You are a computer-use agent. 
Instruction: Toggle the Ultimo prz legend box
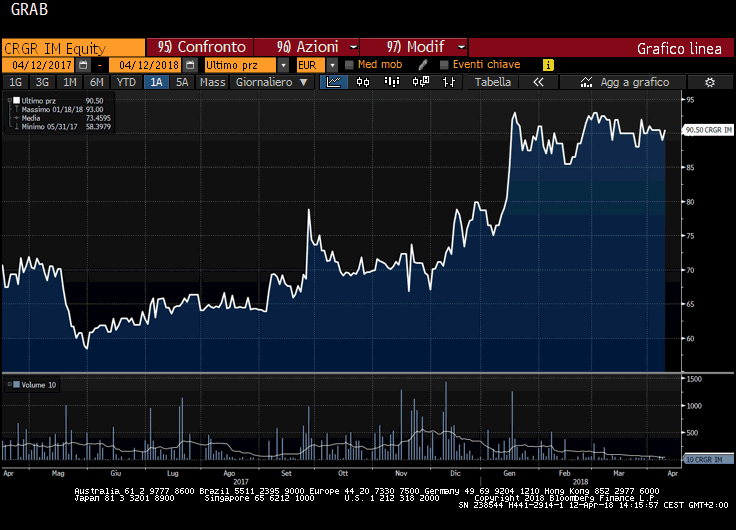coord(14,101)
